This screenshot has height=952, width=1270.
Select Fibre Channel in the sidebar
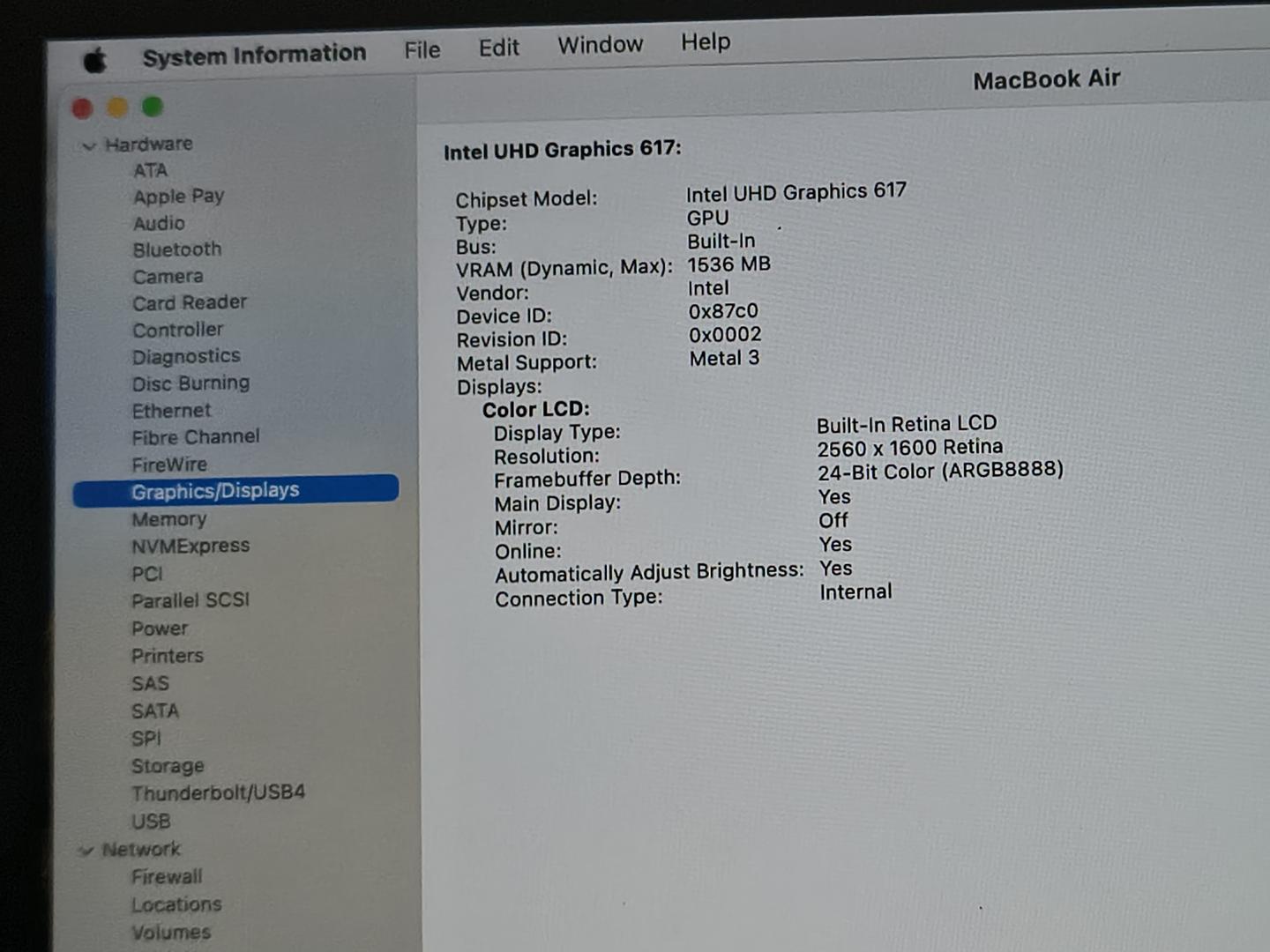coord(196,437)
